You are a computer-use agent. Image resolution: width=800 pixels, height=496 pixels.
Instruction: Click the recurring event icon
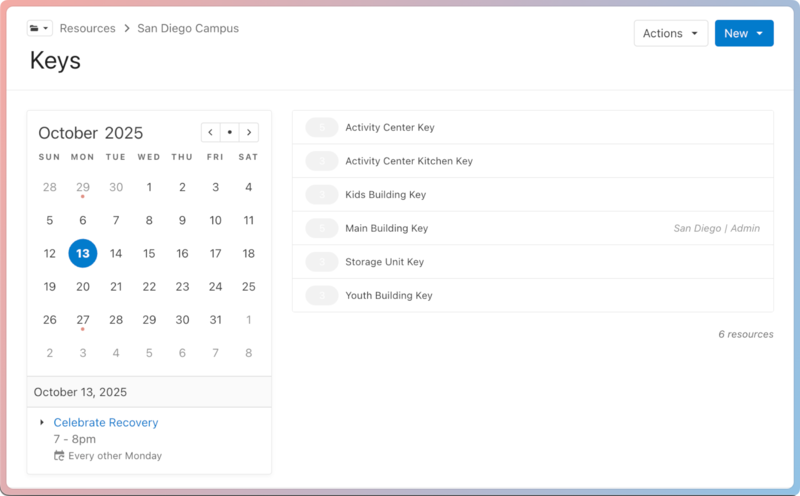[59, 456]
